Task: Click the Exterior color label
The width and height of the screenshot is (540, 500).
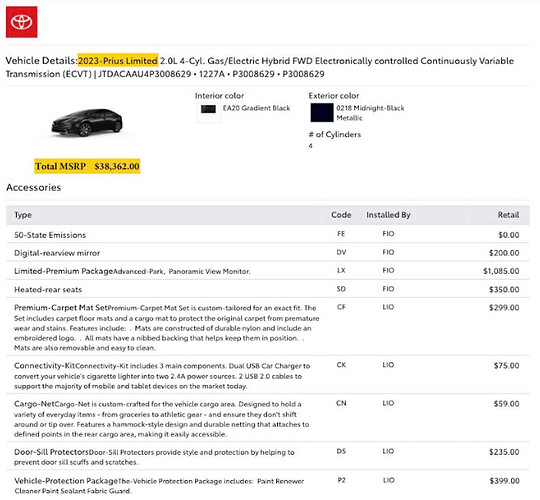Action: (334, 96)
